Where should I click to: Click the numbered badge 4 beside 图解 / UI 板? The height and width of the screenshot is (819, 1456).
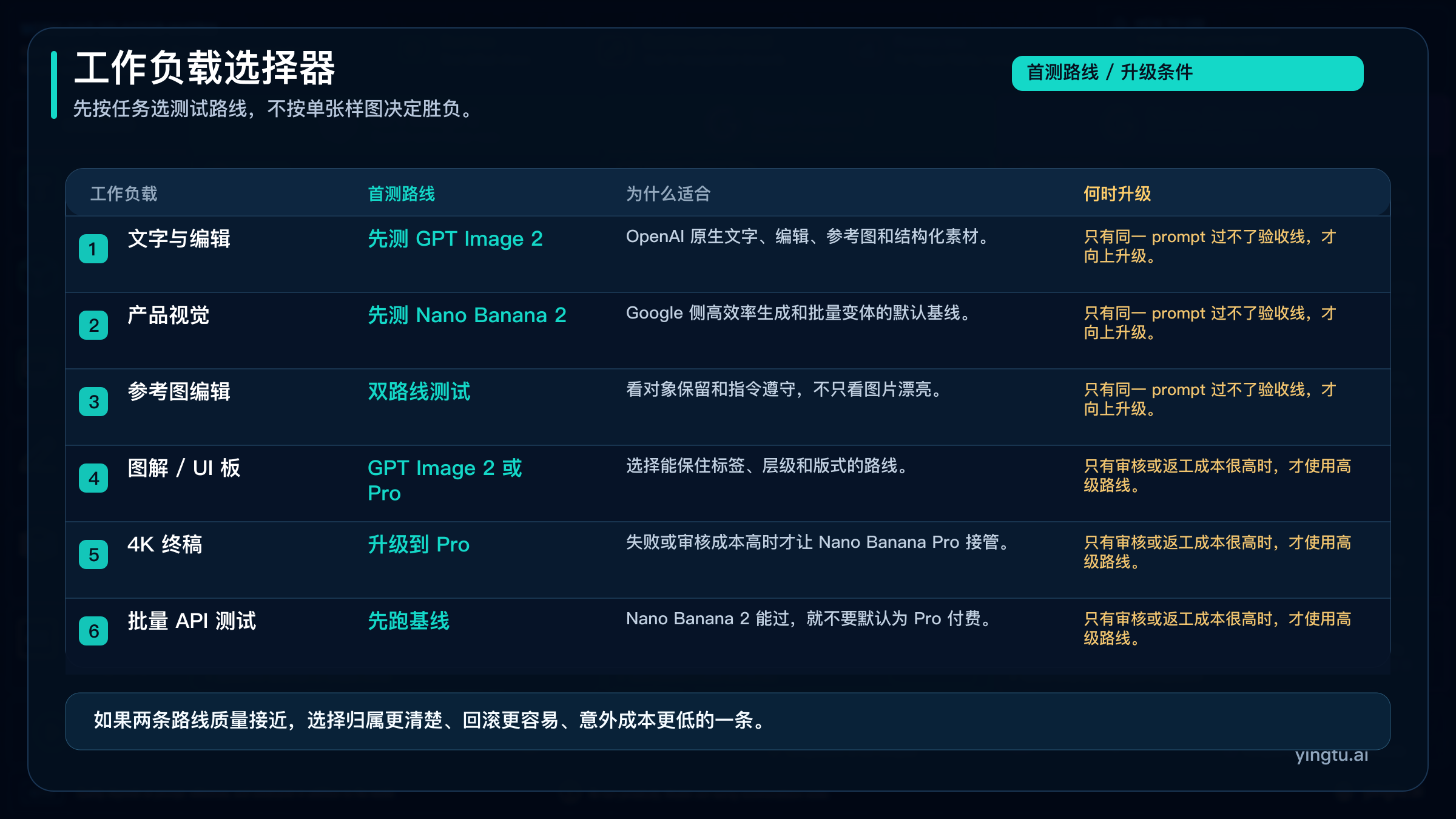92,479
